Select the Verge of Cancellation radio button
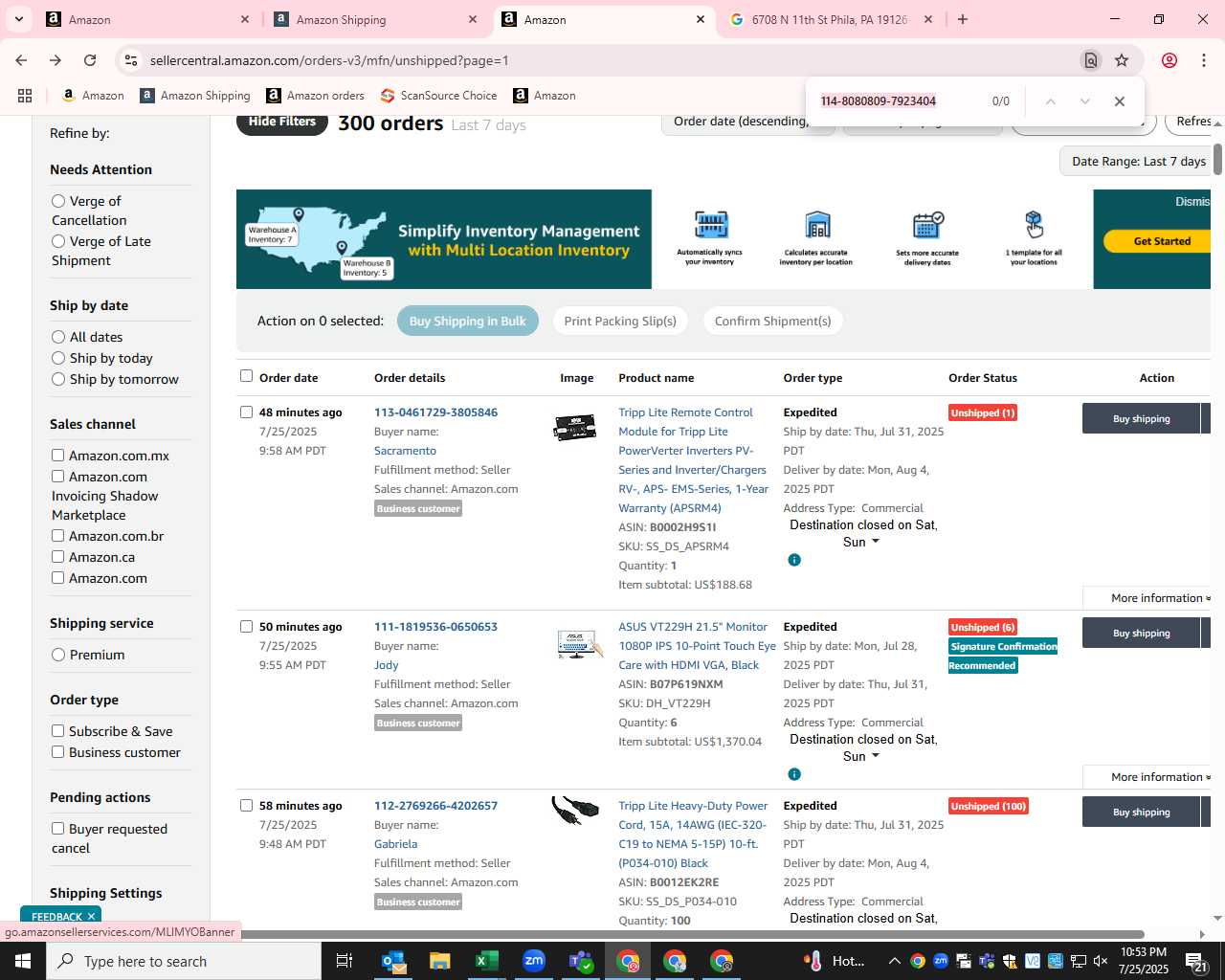The image size is (1225, 980). [x=58, y=201]
